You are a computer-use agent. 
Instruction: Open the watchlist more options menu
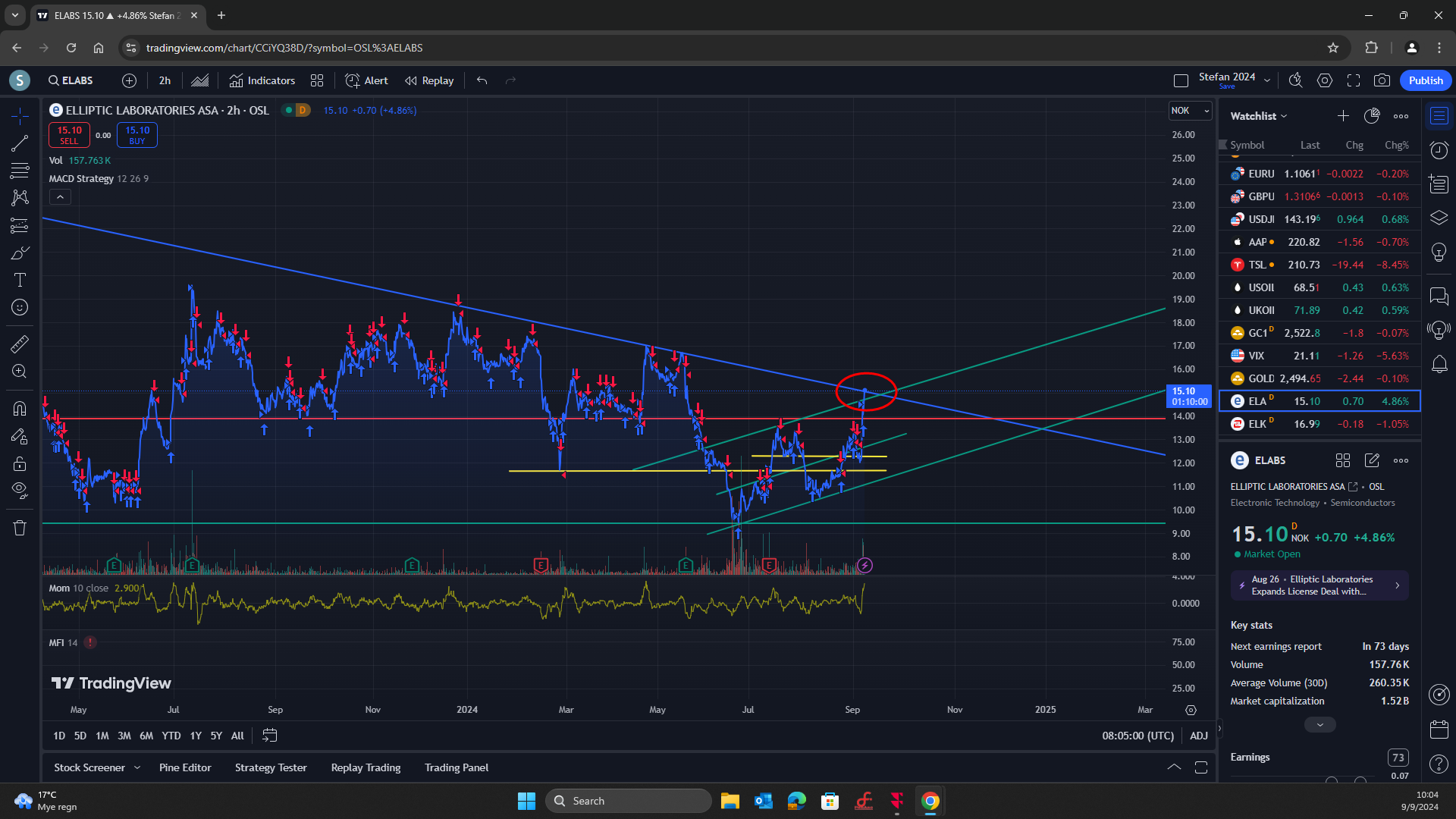1401,116
